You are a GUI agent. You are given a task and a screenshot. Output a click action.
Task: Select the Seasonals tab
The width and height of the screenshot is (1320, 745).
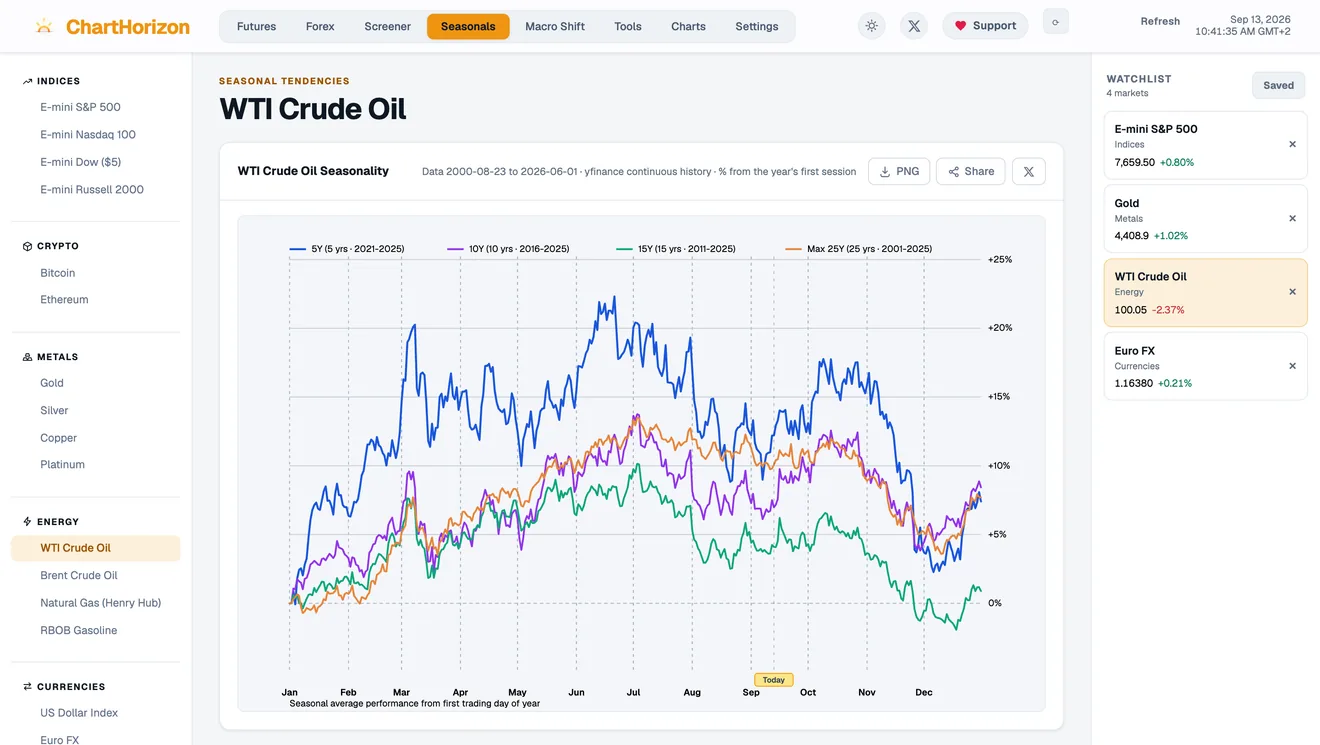[468, 26]
